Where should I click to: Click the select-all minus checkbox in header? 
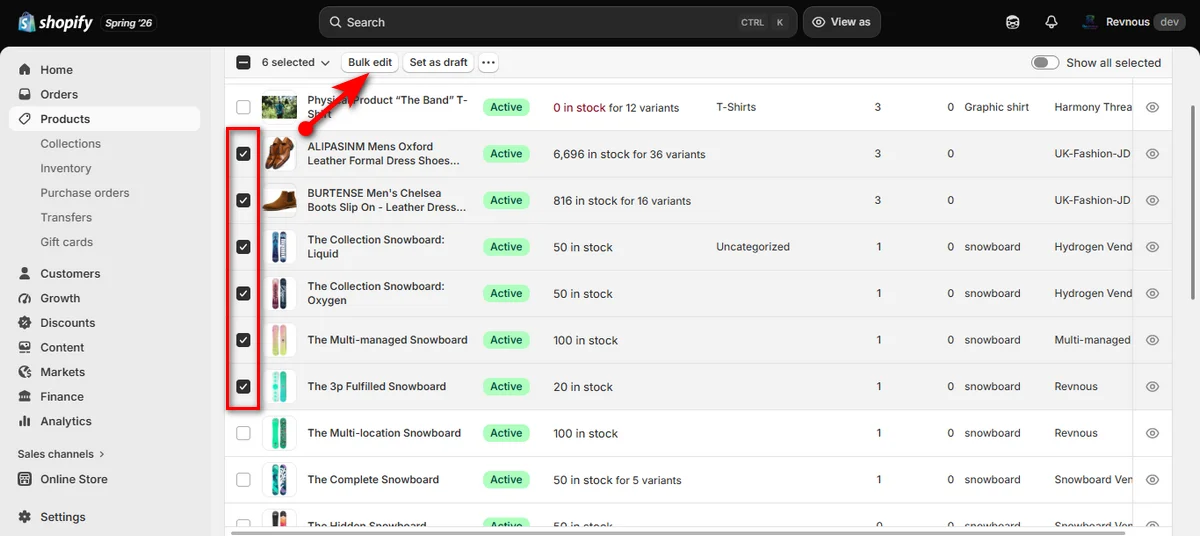[x=243, y=62]
